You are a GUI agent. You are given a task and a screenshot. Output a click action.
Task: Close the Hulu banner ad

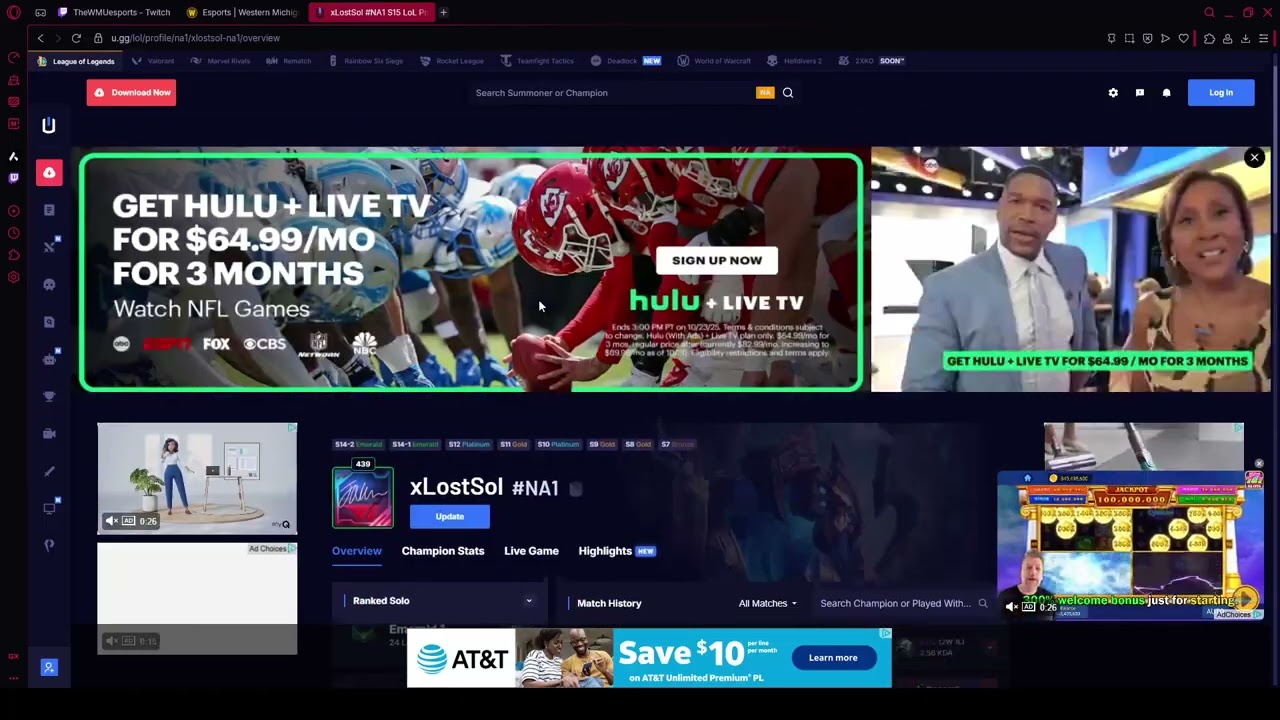pyautogui.click(x=1254, y=158)
